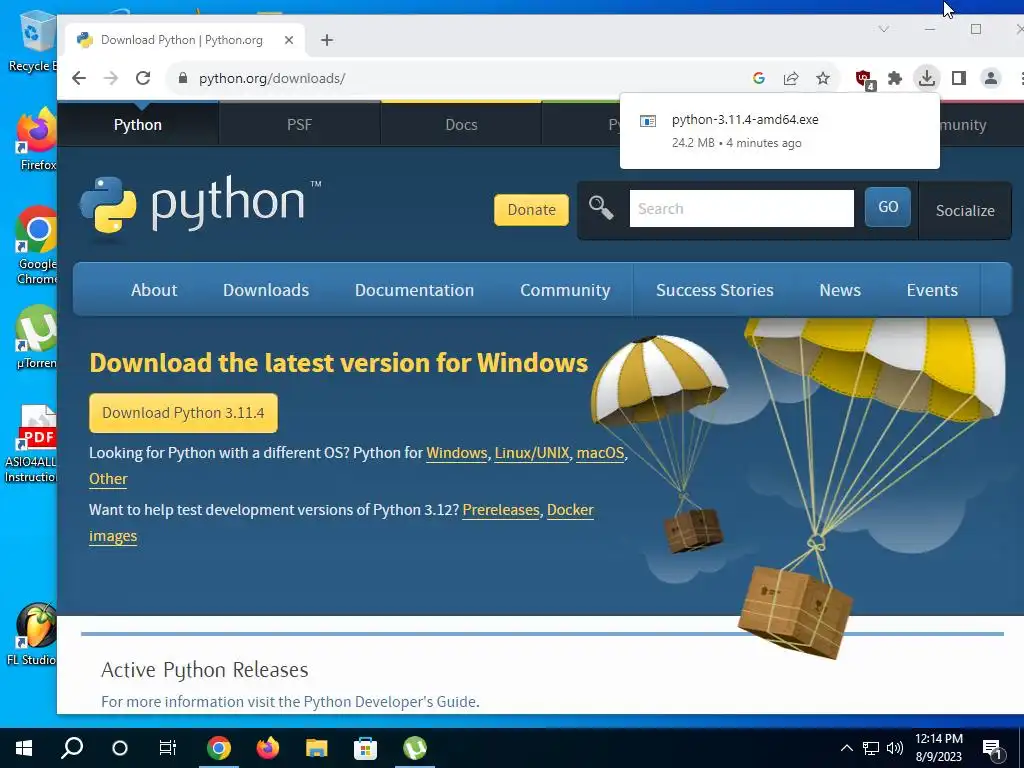Open the Socialize menu
Image resolution: width=1024 pixels, height=768 pixels.
point(965,210)
